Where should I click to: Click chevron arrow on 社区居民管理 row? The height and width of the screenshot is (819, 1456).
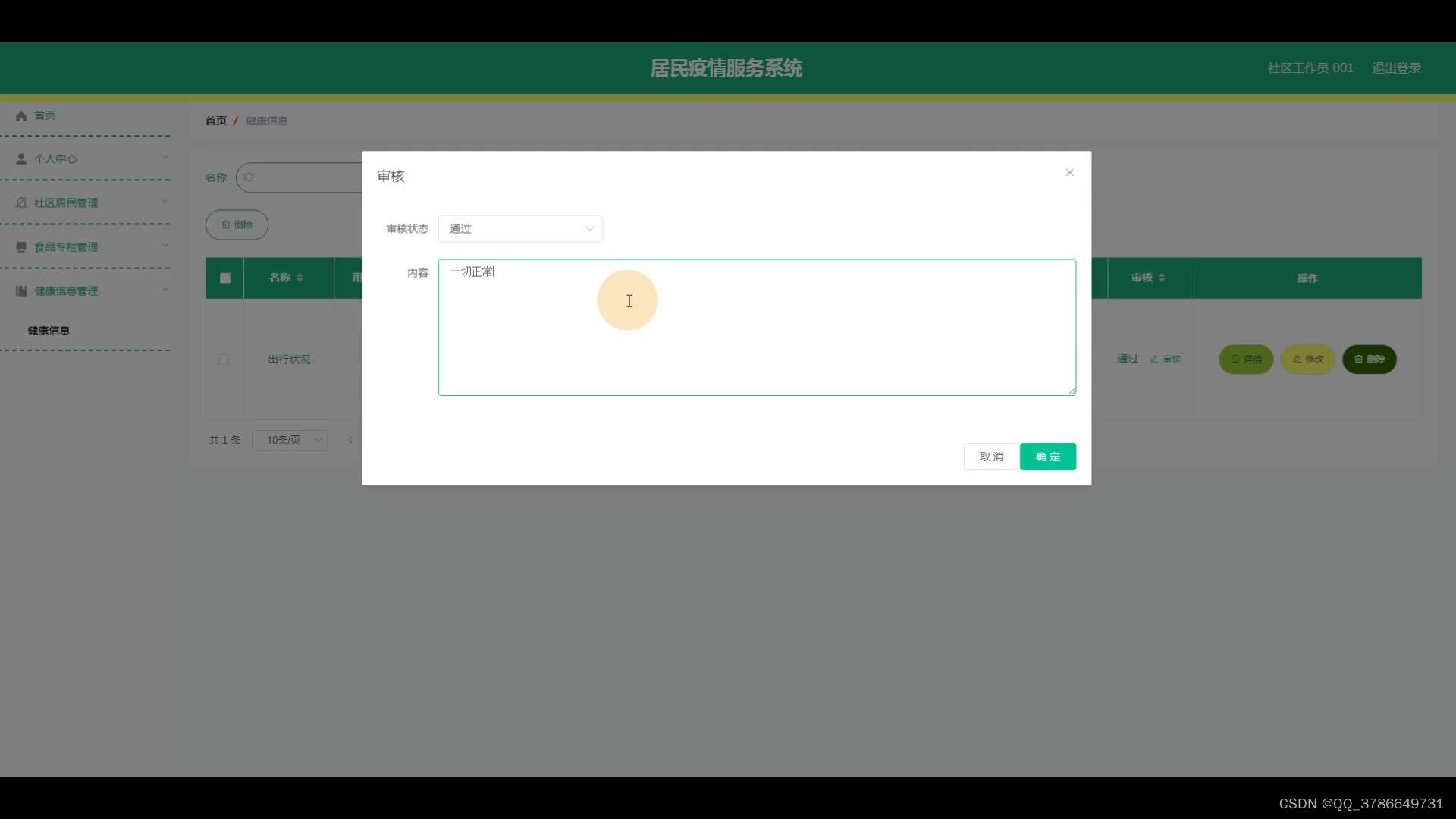tap(165, 202)
